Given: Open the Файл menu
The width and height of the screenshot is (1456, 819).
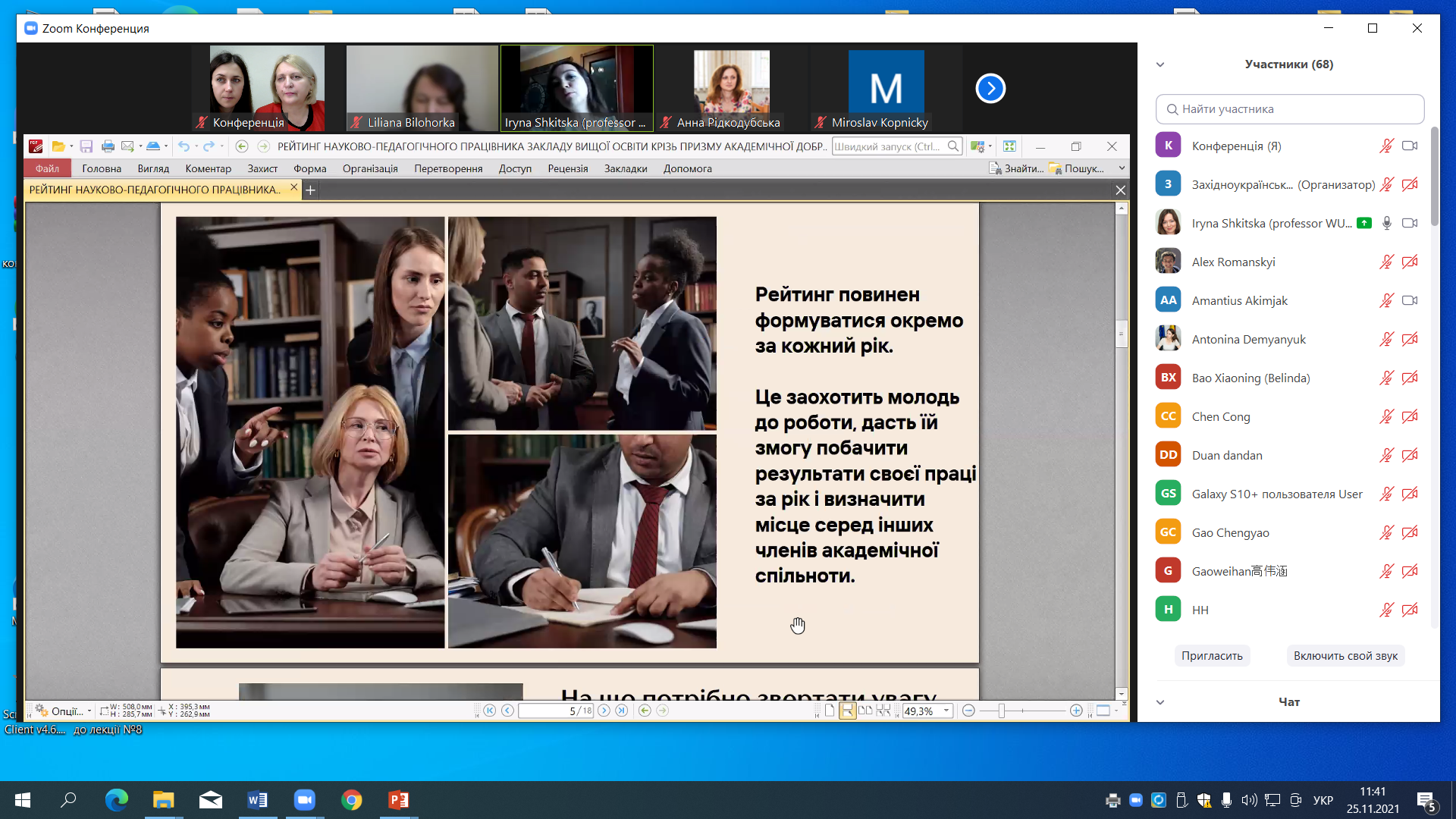Looking at the screenshot, I should (x=47, y=168).
